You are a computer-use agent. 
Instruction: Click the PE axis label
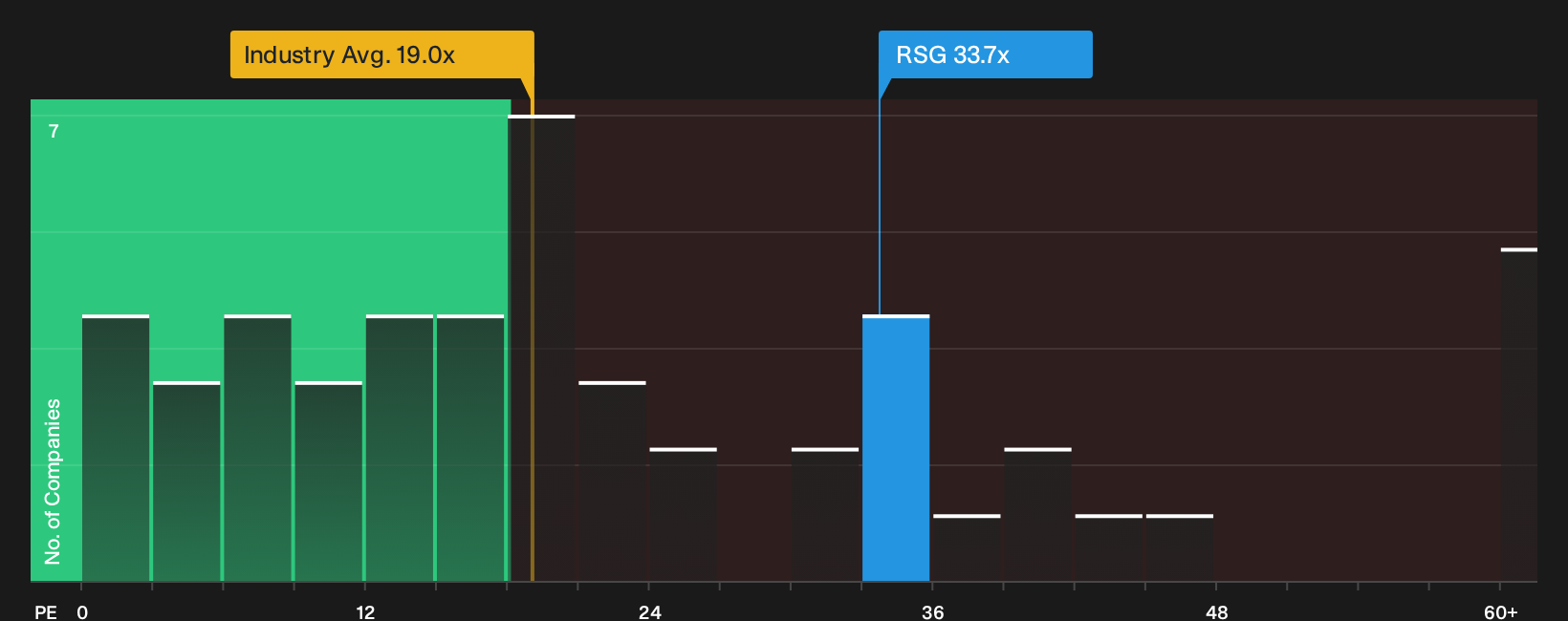coord(46,612)
